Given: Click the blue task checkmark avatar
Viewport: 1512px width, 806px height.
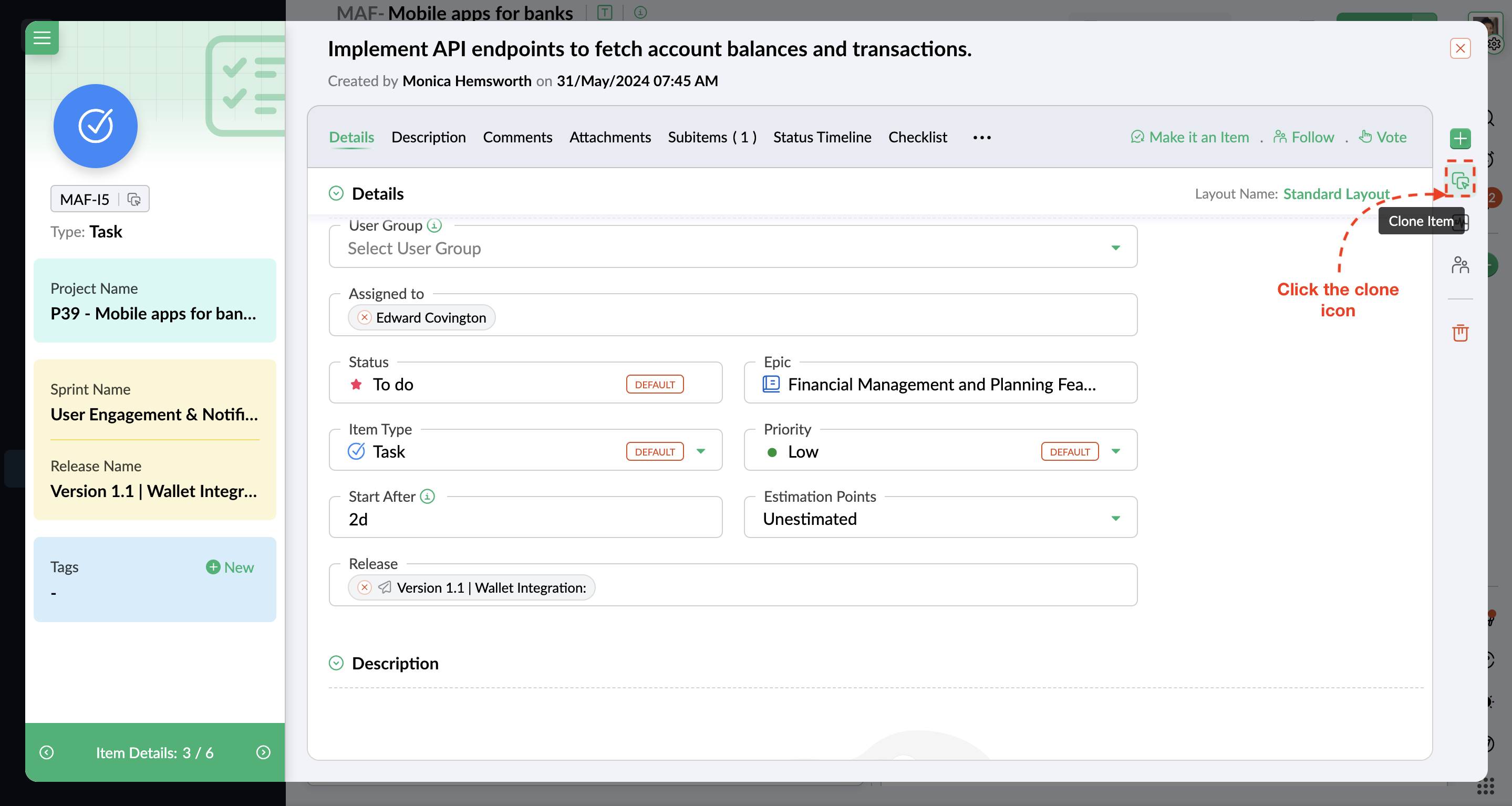Looking at the screenshot, I should (96, 126).
